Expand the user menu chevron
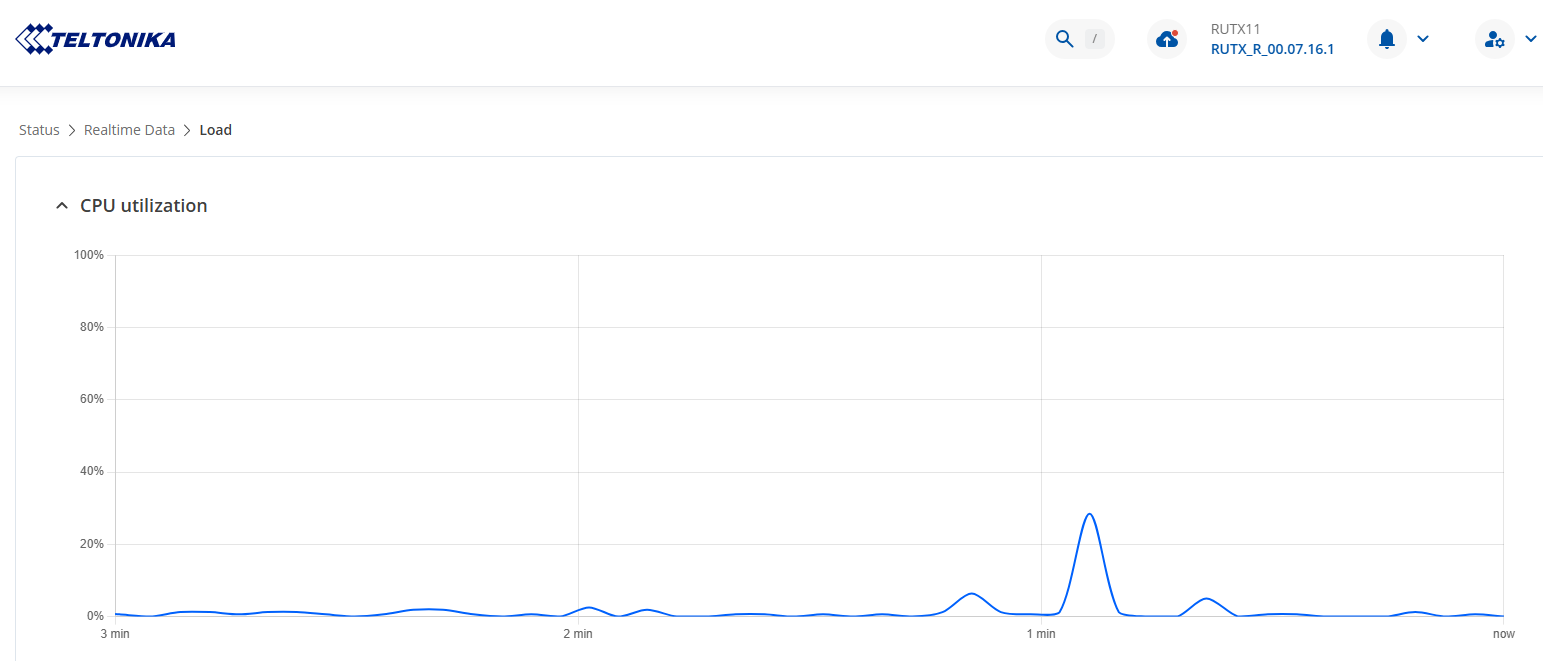1543x661 pixels. [1531, 39]
